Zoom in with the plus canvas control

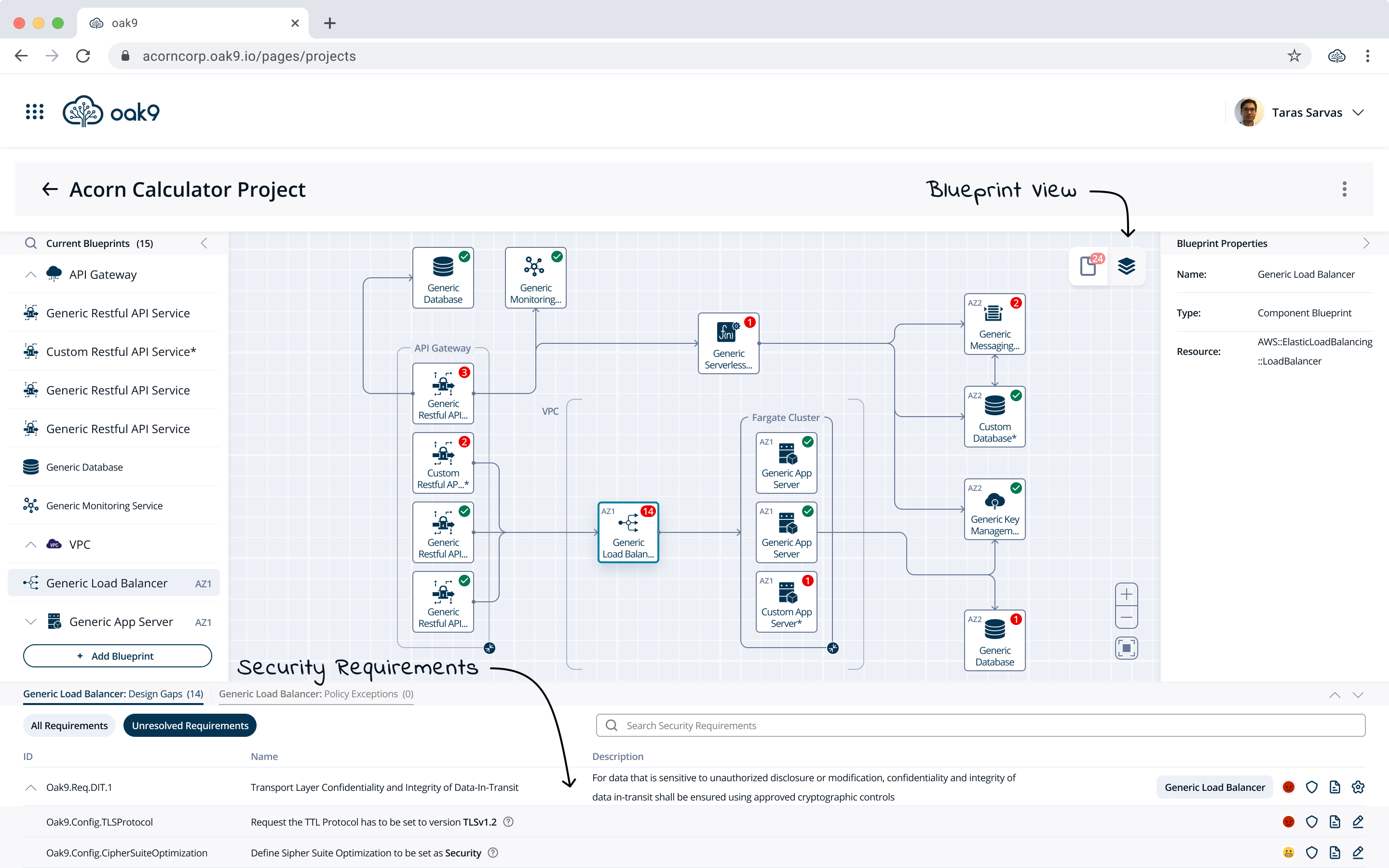[x=1126, y=594]
